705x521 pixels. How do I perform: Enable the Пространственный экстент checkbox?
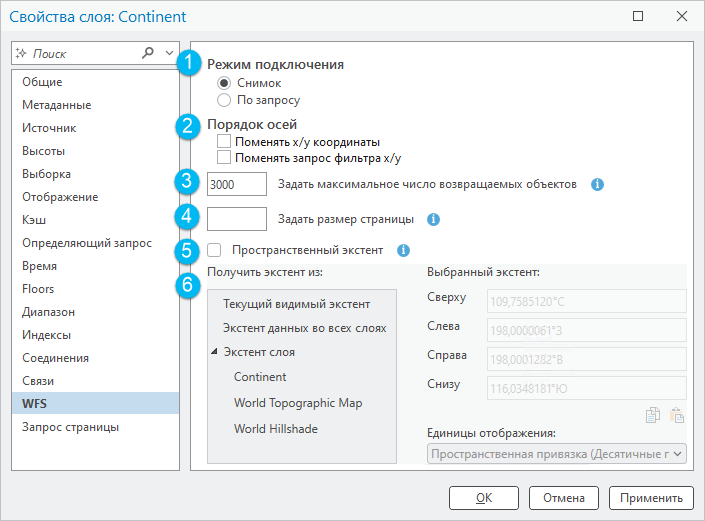coord(214,250)
